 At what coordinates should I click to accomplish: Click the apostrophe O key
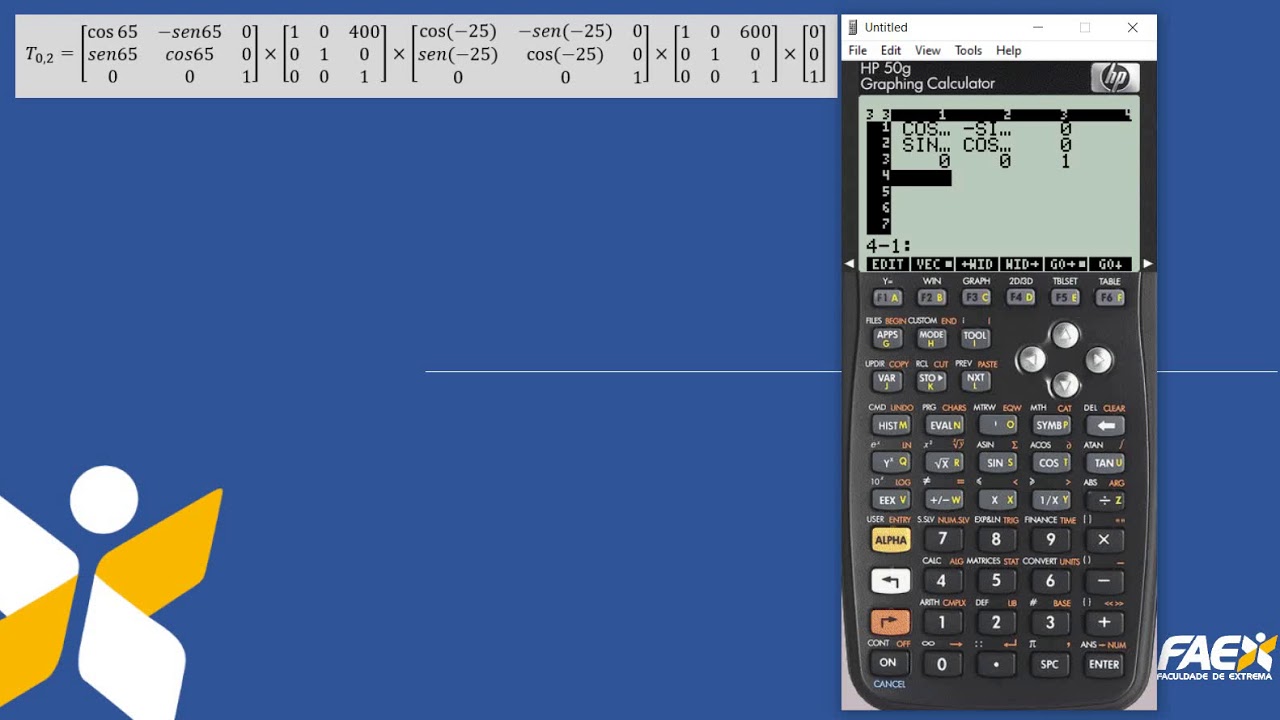[998, 425]
